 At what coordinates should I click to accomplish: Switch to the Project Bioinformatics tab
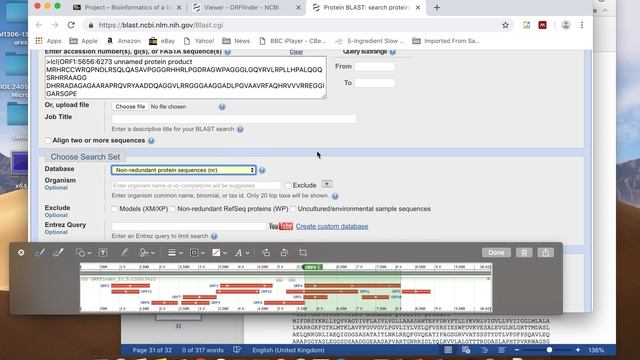[127, 7]
